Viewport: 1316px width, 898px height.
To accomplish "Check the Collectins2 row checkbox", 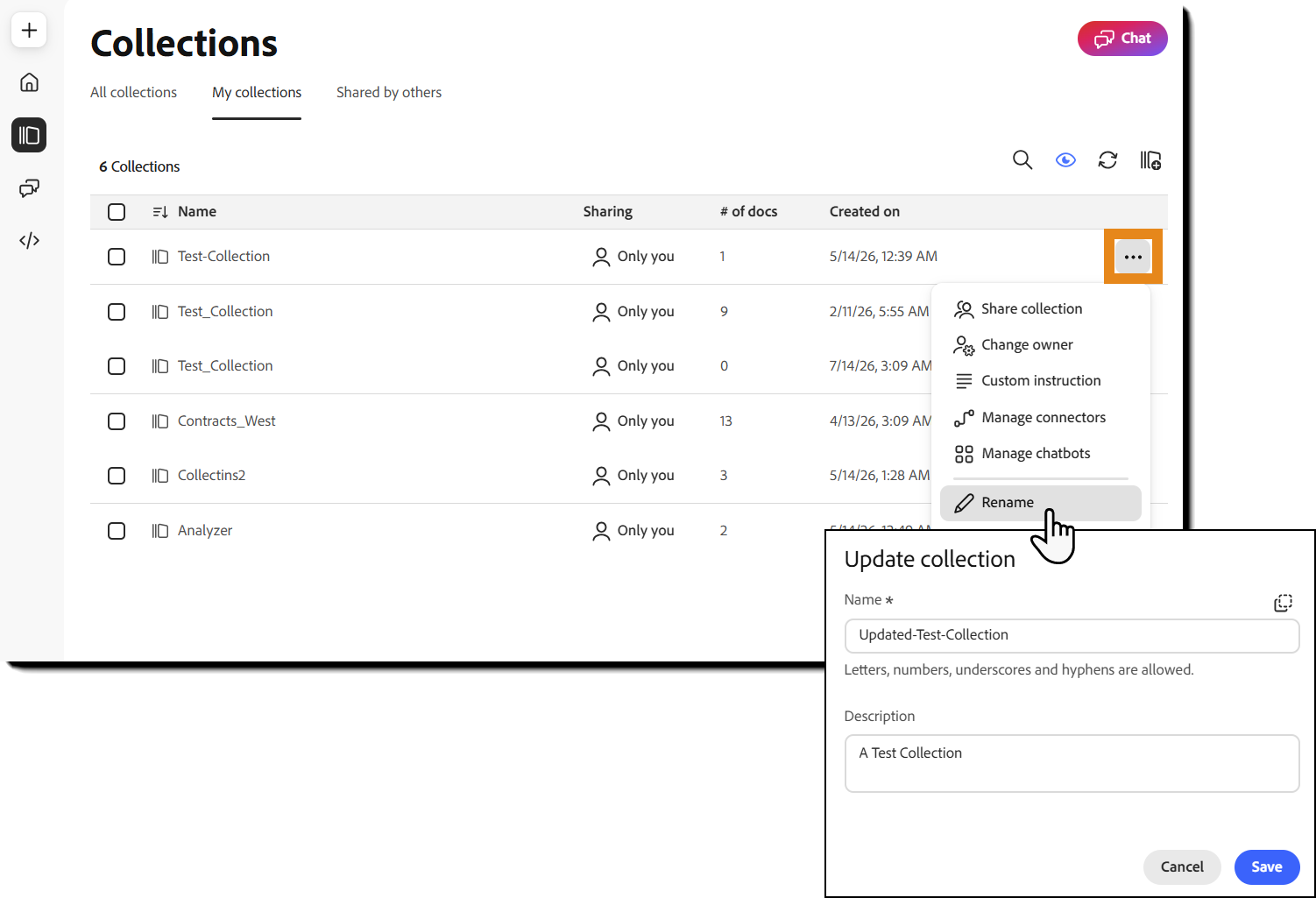I will point(117,476).
